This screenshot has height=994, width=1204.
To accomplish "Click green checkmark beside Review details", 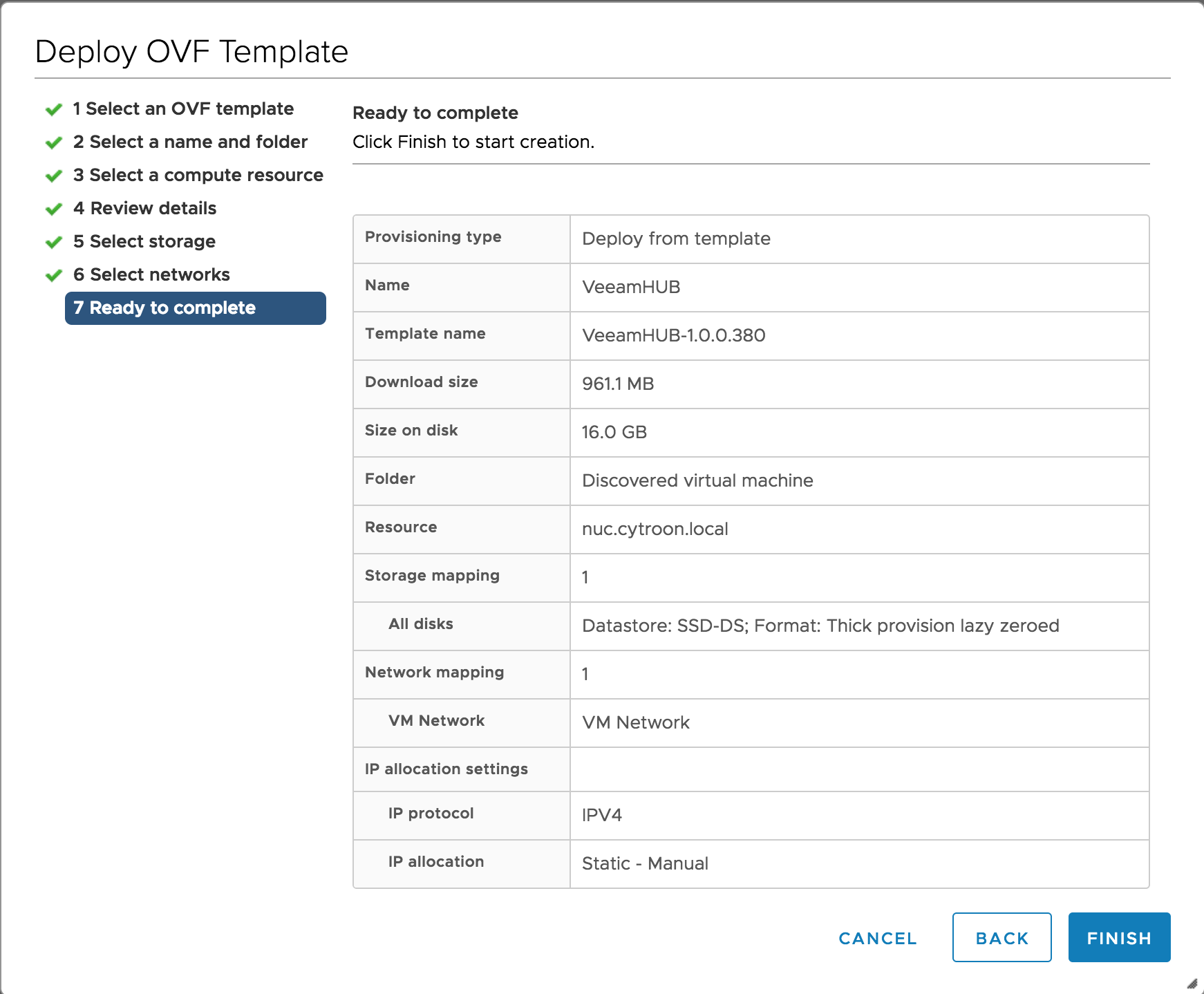I will point(54,209).
